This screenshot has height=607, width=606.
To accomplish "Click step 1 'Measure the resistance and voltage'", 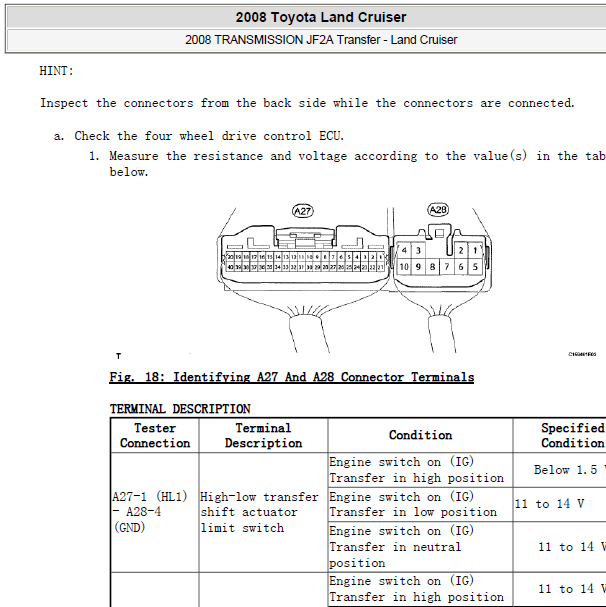I will [357, 164].
